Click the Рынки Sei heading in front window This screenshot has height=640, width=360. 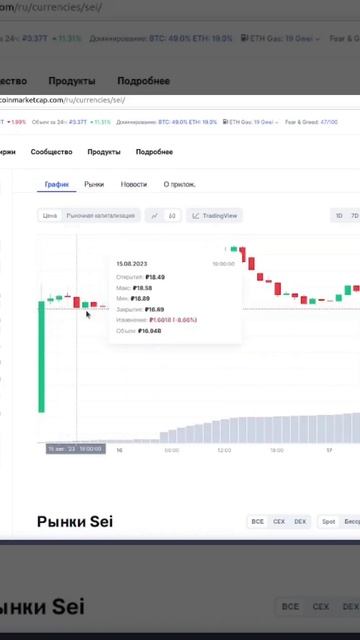(75, 522)
